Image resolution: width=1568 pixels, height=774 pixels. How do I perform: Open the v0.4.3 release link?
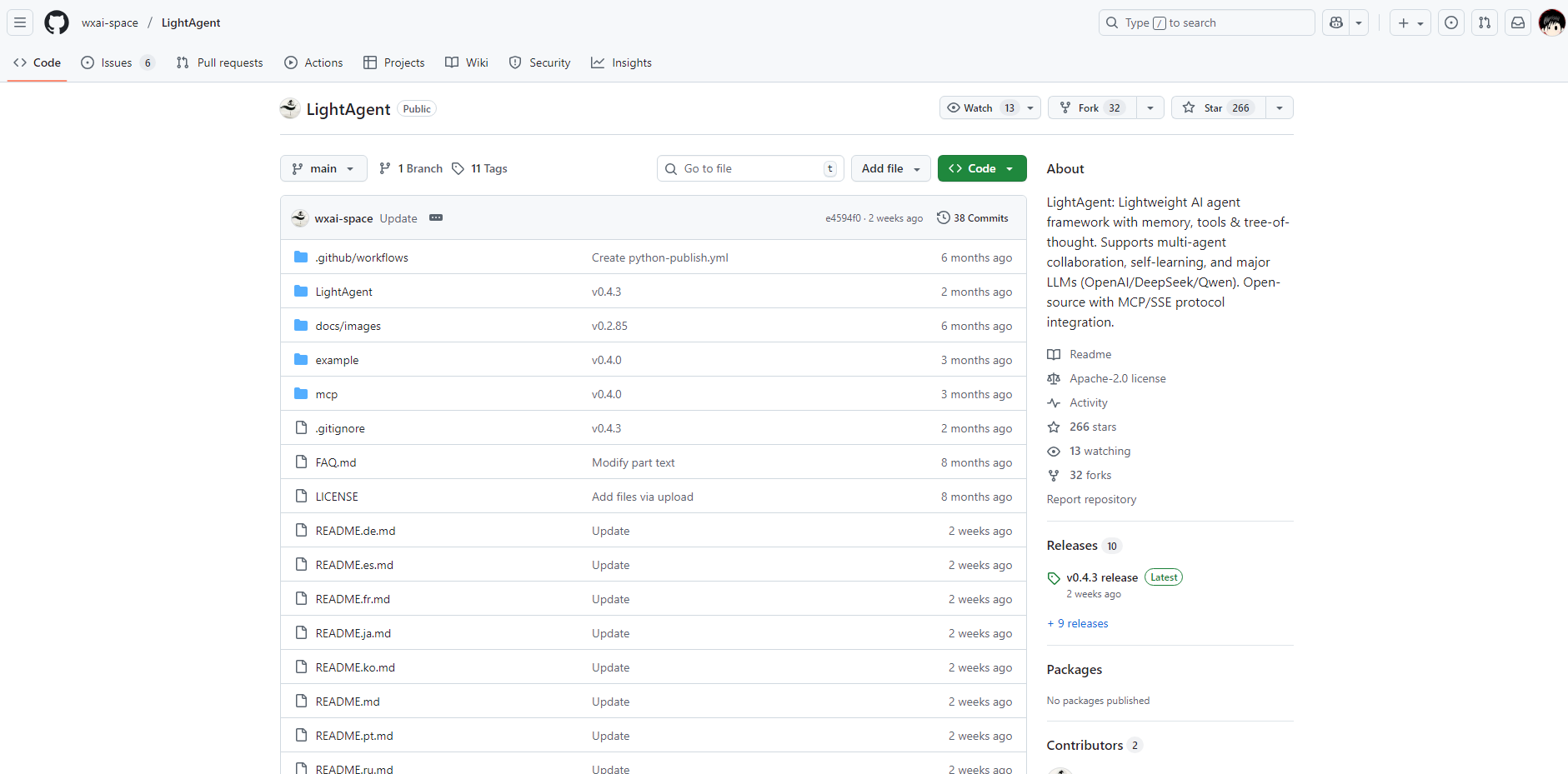tap(1101, 577)
